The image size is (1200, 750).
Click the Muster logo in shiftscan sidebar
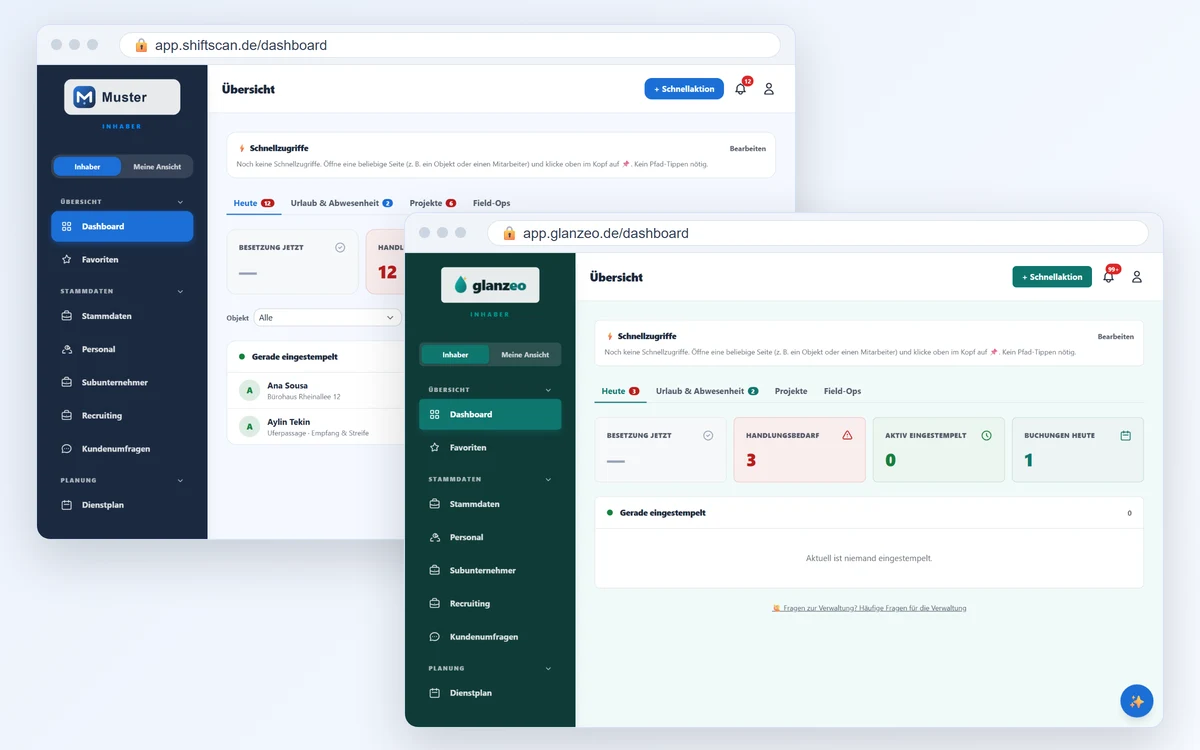122,97
